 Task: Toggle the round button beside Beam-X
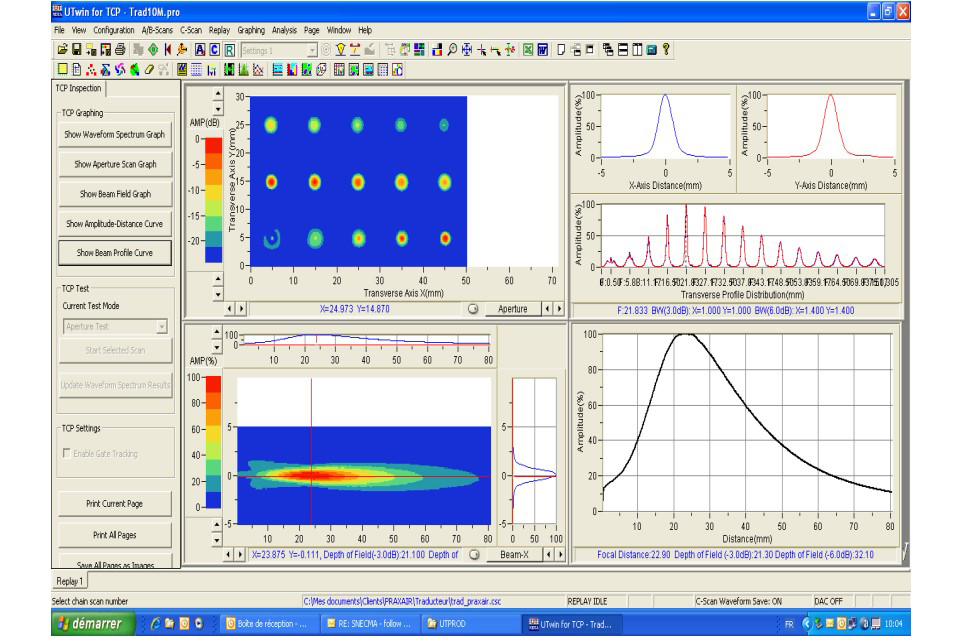point(474,554)
